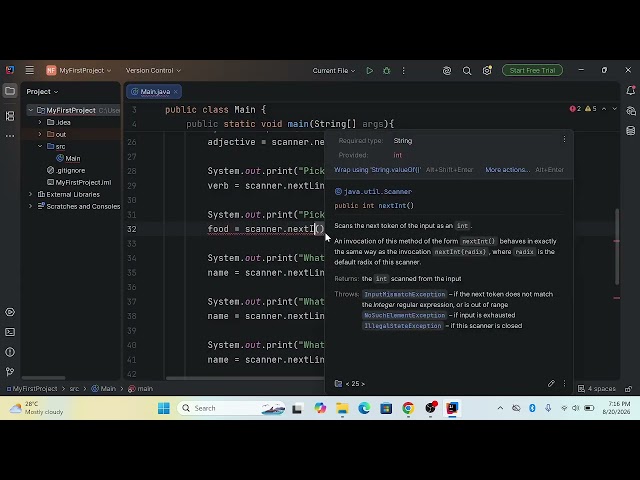Image resolution: width=640 pixels, height=480 pixels.
Task: Click Main breadcrumb in status bar
Action: coord(104,389)
